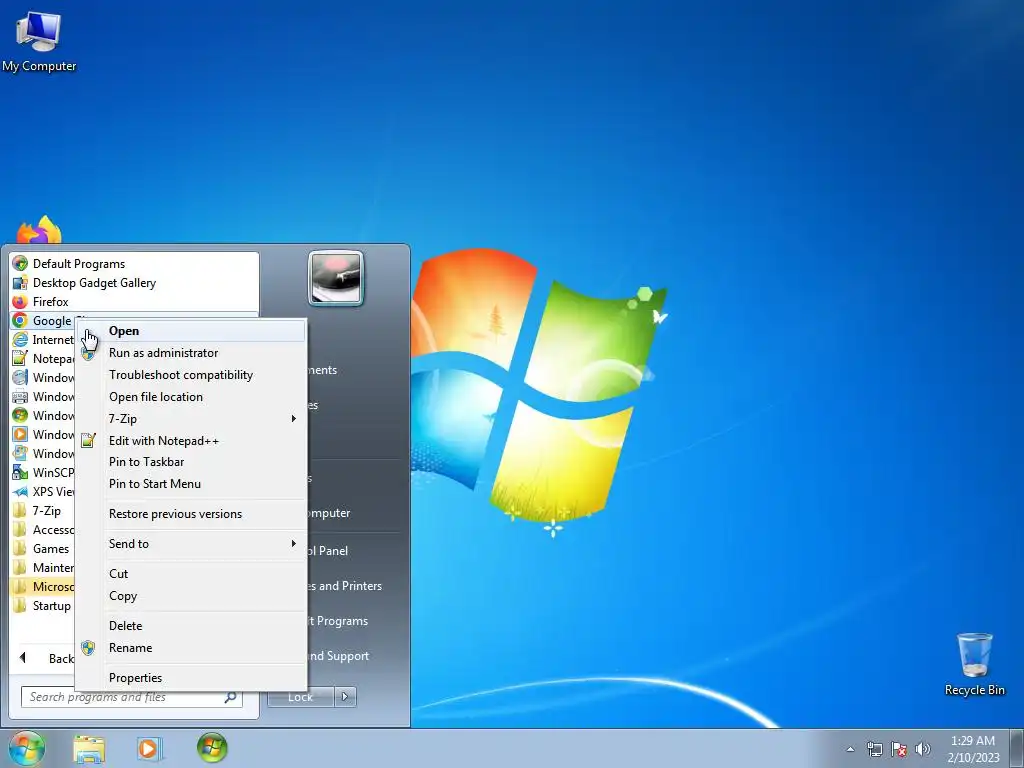Expand the Startup folder in the programs list

[42, 605]
